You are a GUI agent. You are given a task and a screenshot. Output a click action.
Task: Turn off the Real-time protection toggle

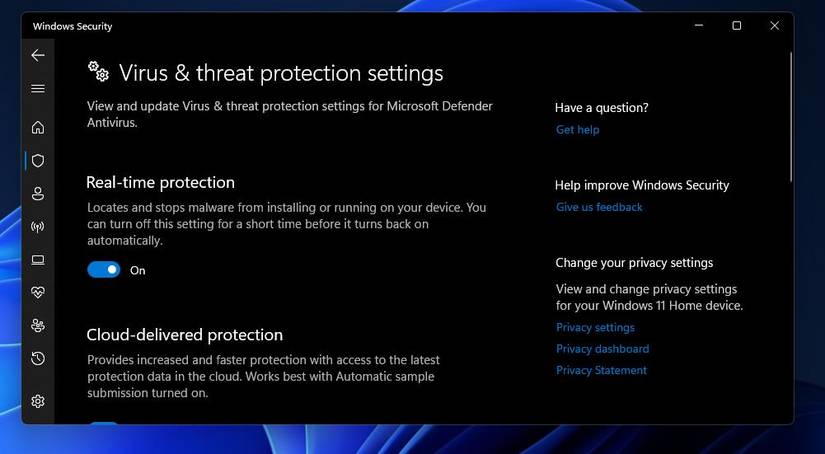(103, 270)
